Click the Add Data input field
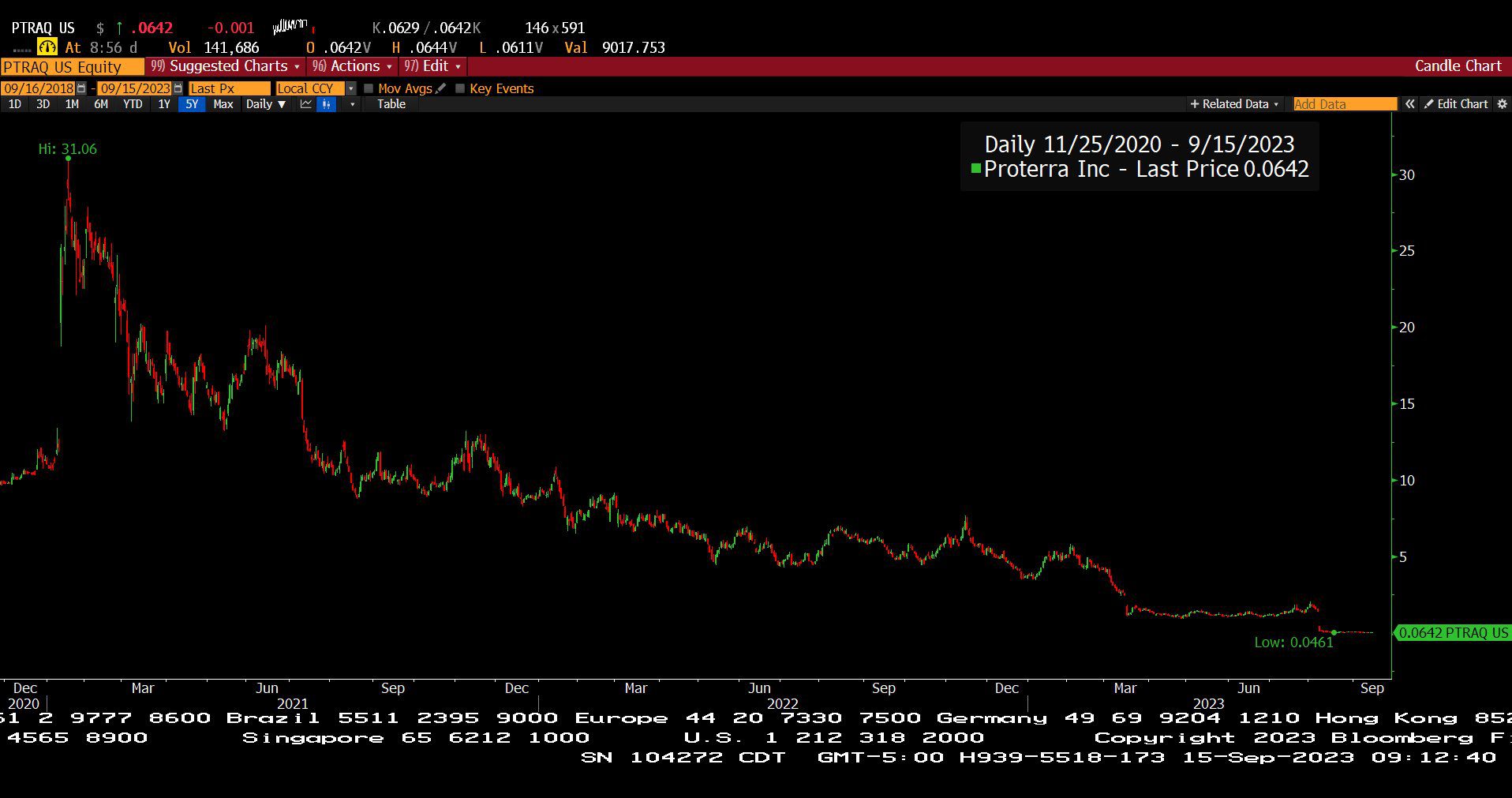This screenshot has width=1512, height=798. pyautogui.click(x=1344, y=104)
